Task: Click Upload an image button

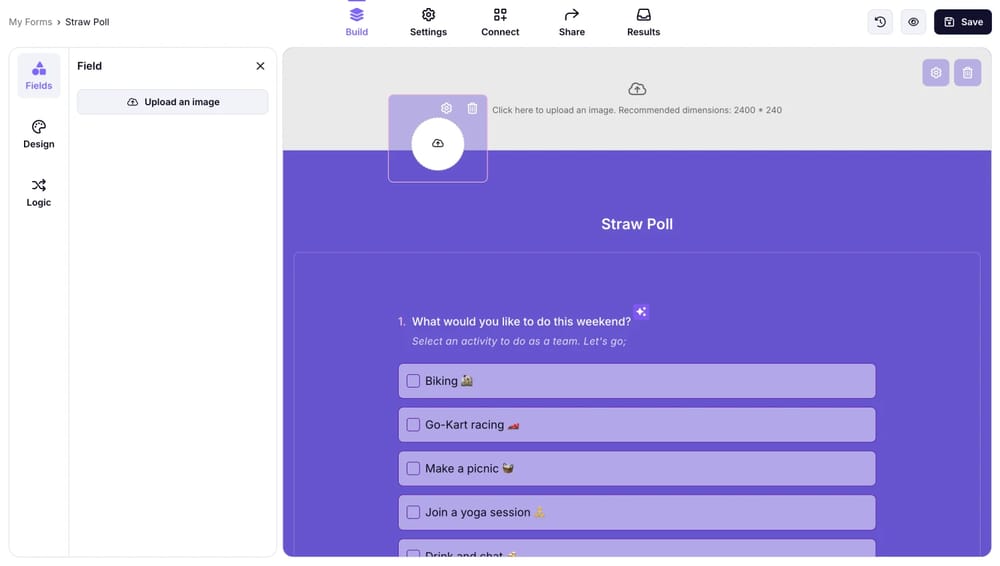Action: pyautogui.click(x=173, y=102)
